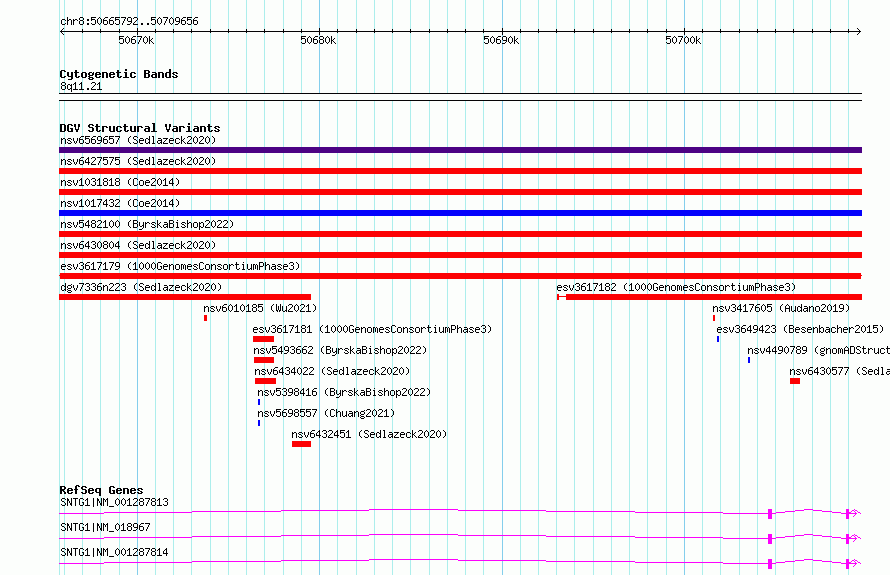The image size is (890, 575).
Task: Click the chr8:50665792..50709656 coordinate text
Action: click(x=129, y=22)
